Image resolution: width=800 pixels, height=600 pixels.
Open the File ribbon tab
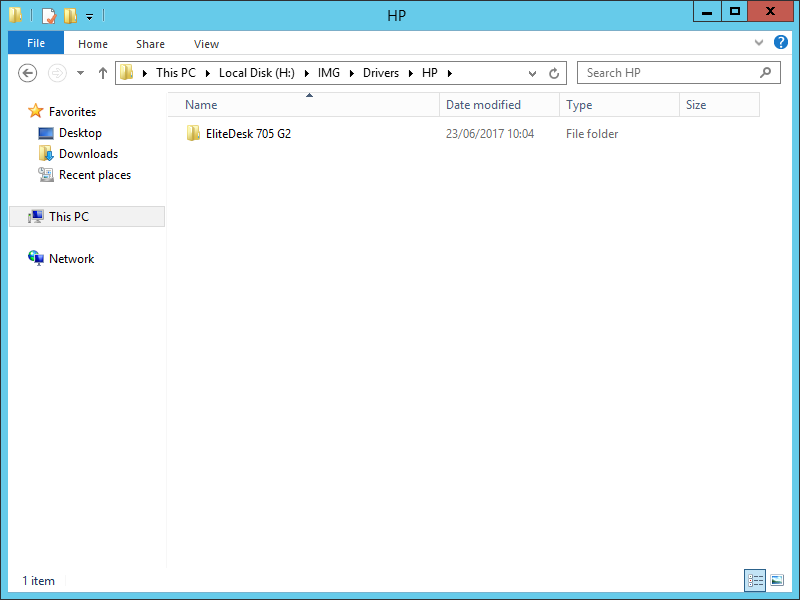pos(36,43)
